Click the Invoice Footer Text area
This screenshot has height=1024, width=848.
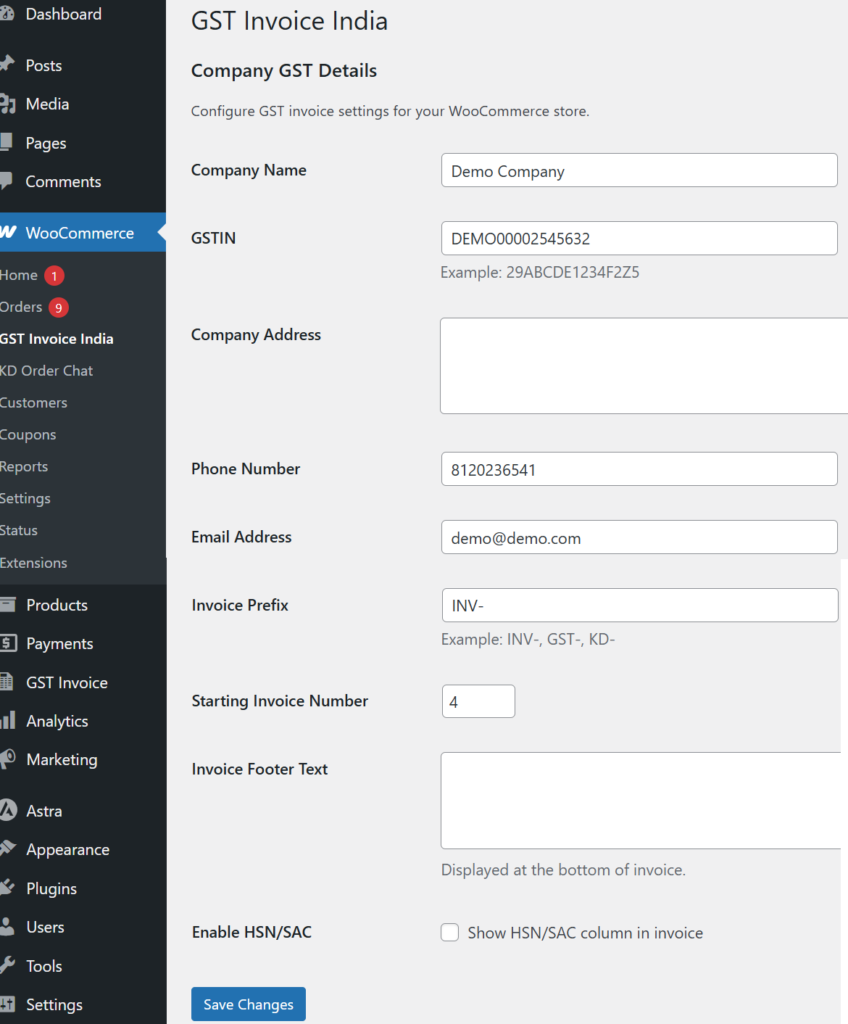(x=641, y=801)
